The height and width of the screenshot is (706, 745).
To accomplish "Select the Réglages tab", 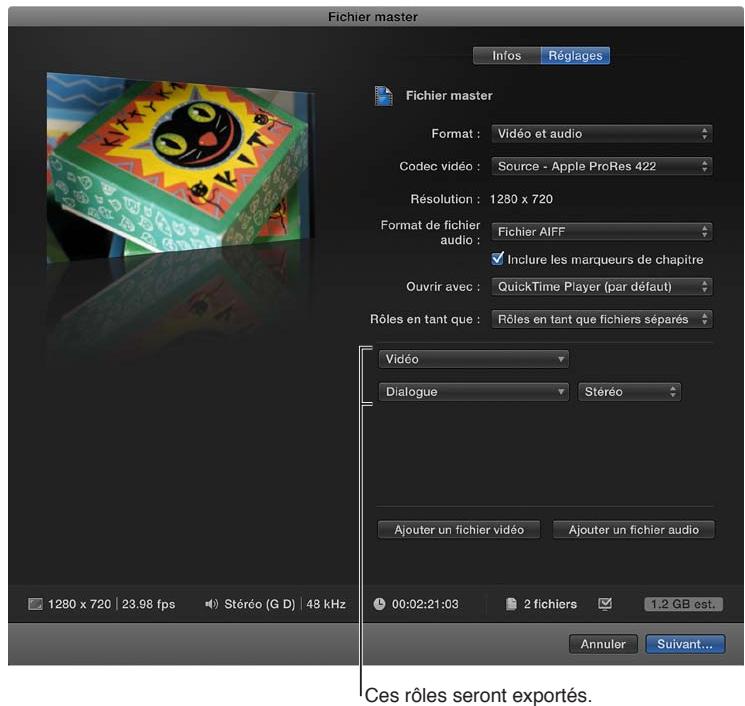I will point(575,56).
